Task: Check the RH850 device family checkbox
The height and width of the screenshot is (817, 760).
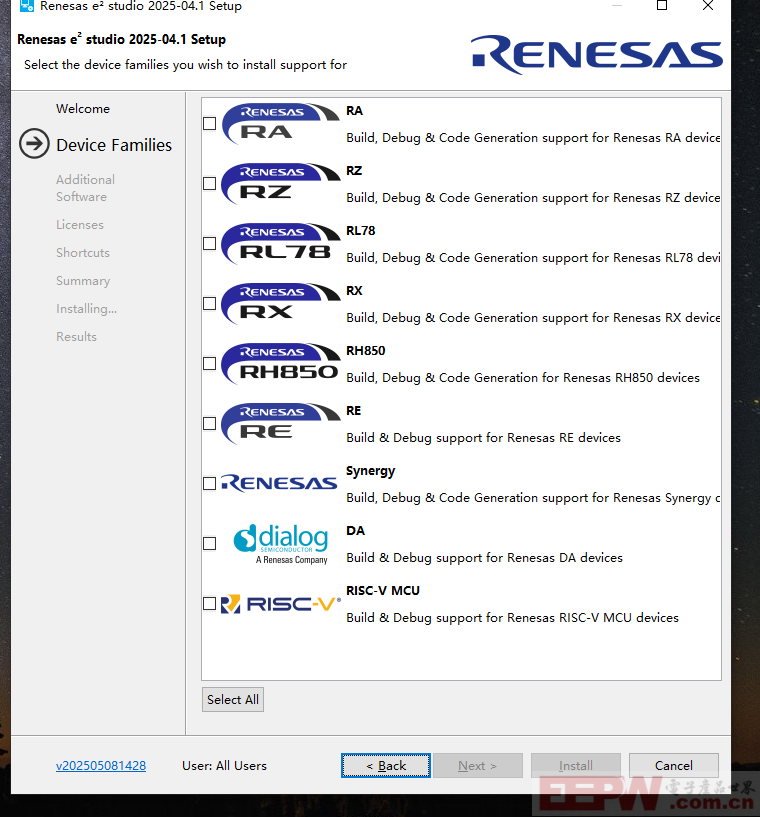Action: click(x=209, y=364)
